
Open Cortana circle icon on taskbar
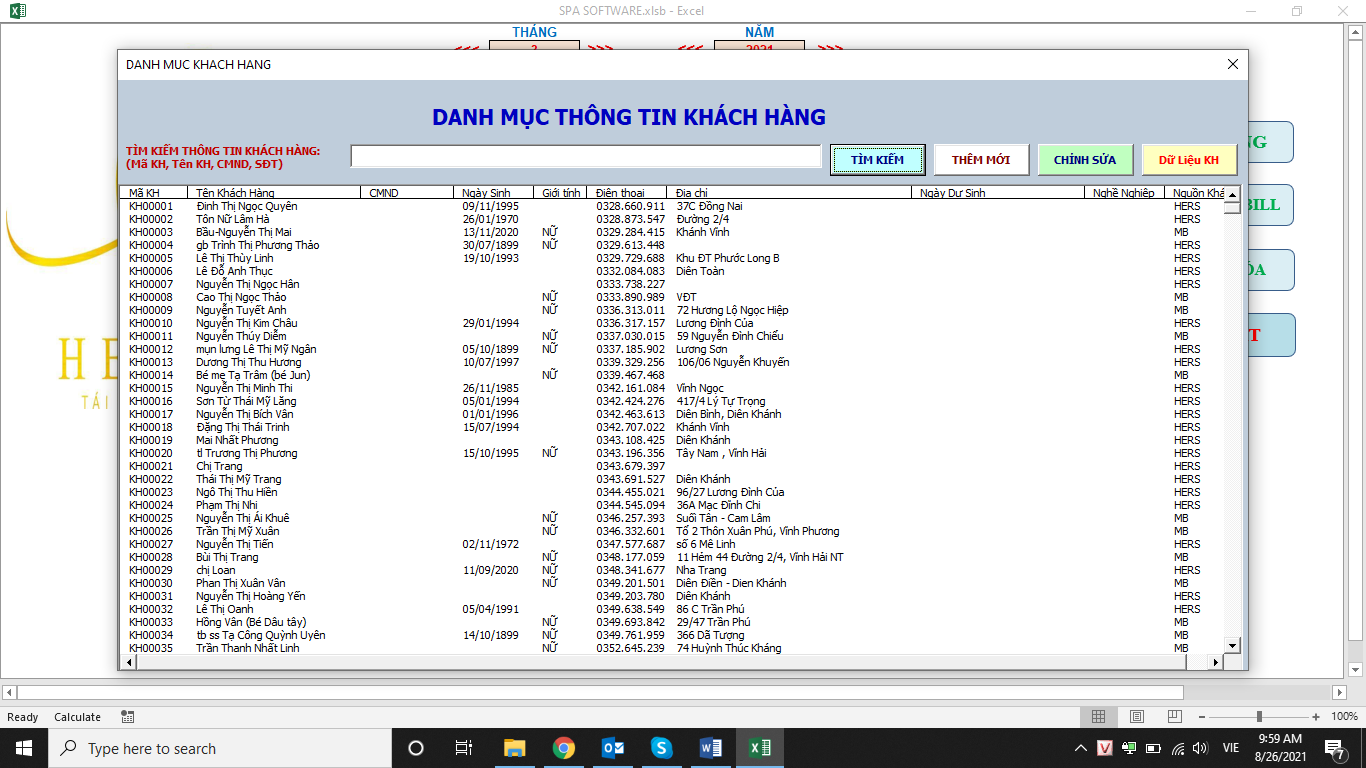tap(416, 748)
